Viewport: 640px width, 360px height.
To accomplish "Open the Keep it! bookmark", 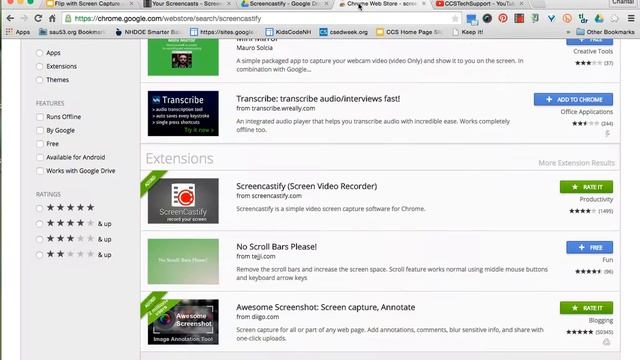I will [468, 32].
